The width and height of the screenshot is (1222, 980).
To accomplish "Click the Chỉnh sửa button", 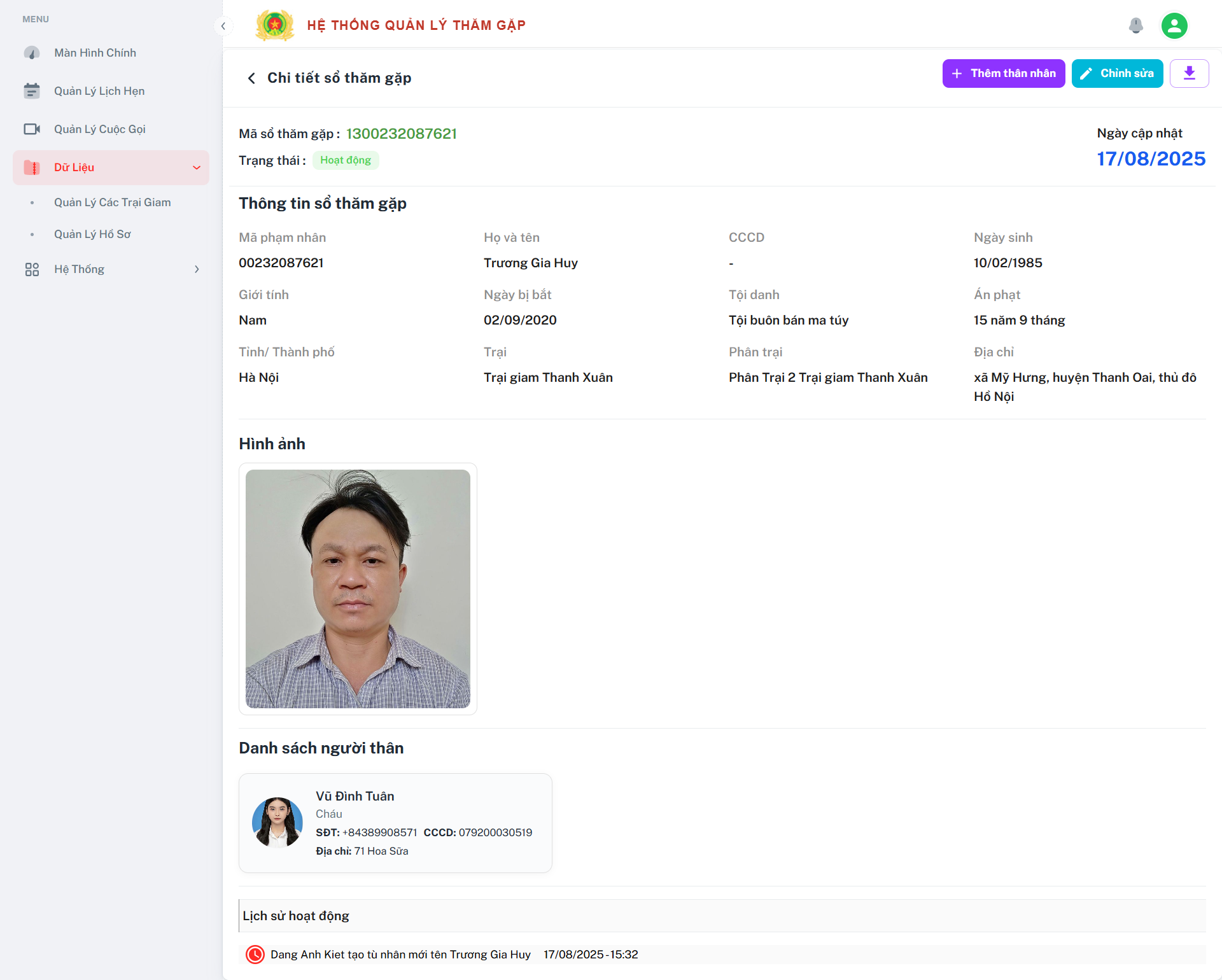I will click(1117, 74).
